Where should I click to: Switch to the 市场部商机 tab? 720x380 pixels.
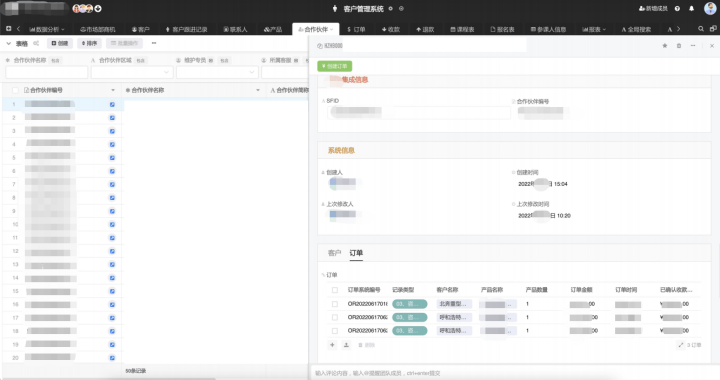pos(97,29)
